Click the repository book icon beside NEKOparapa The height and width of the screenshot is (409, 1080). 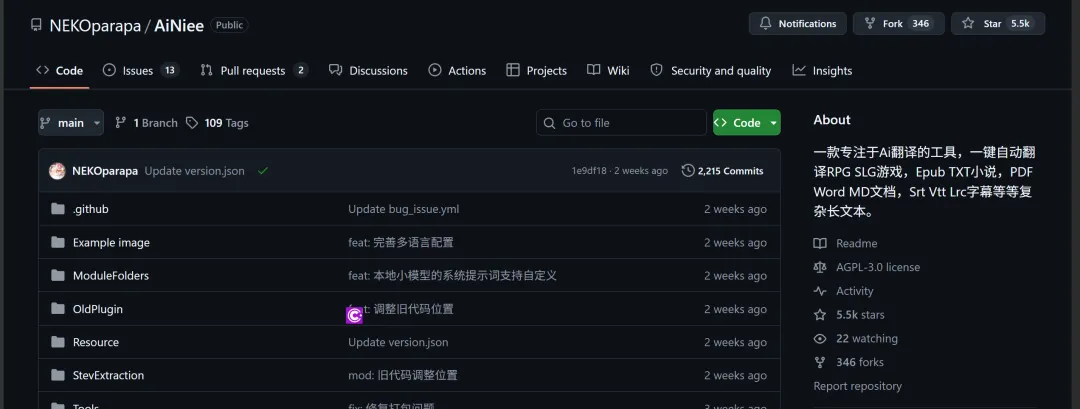(x=36, y=25)
